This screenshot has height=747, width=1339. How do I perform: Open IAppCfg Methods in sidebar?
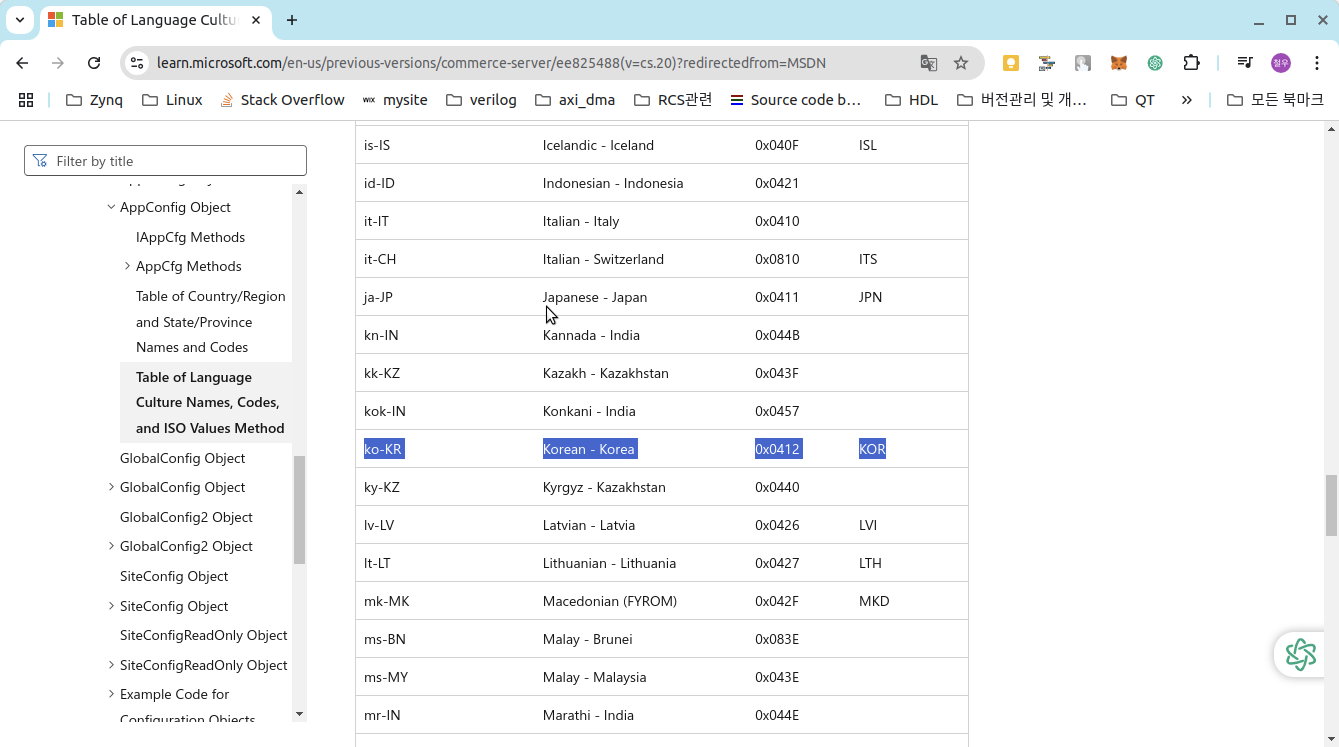click(x=190, y=237)
